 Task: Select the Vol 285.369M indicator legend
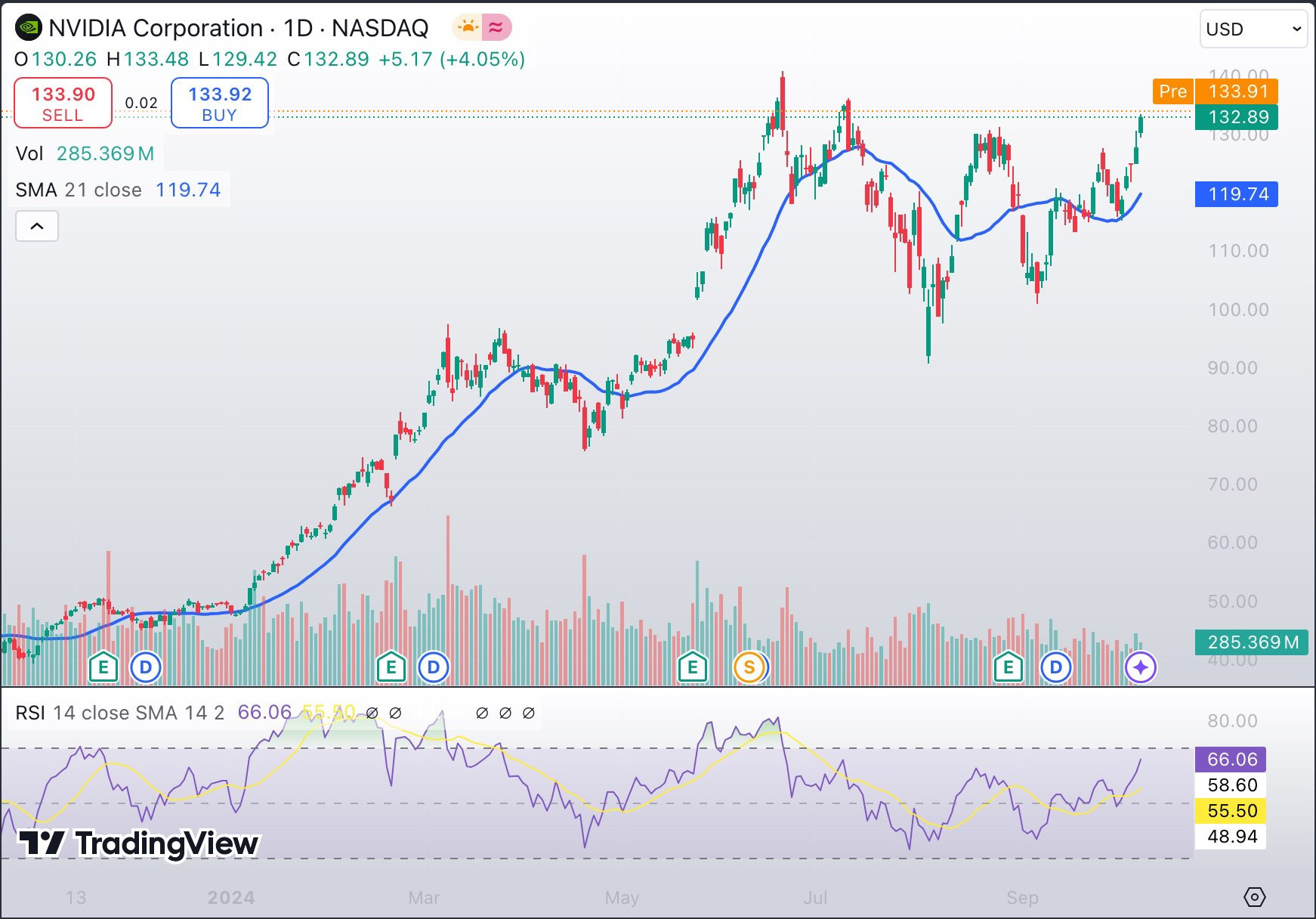pos(85,153)
